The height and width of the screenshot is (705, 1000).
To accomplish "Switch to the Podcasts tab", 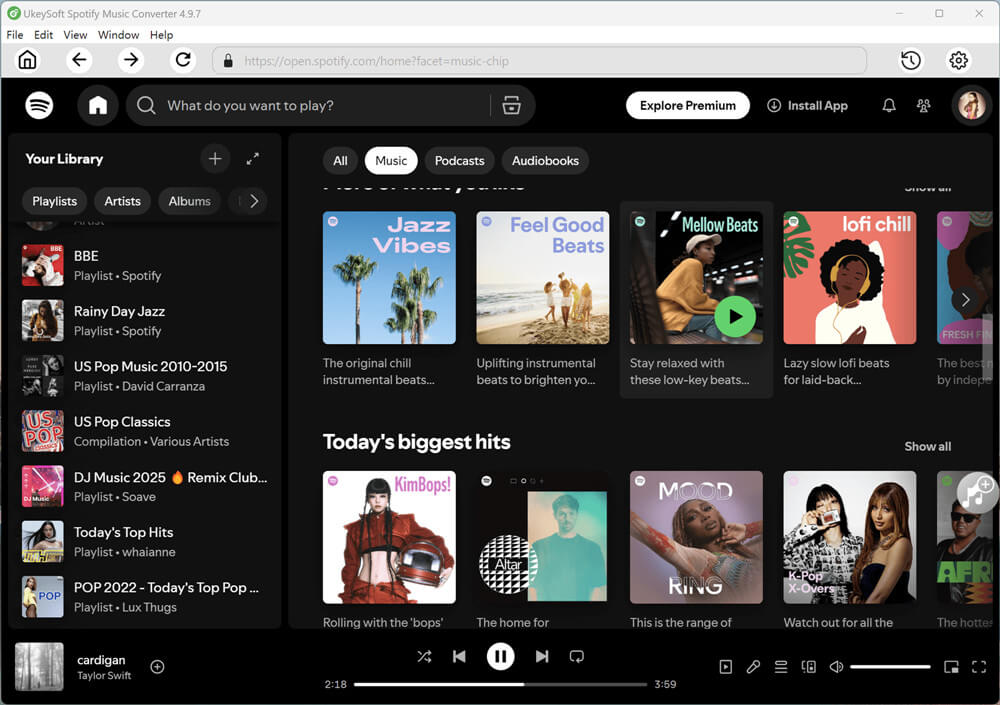I will [459, 160].
